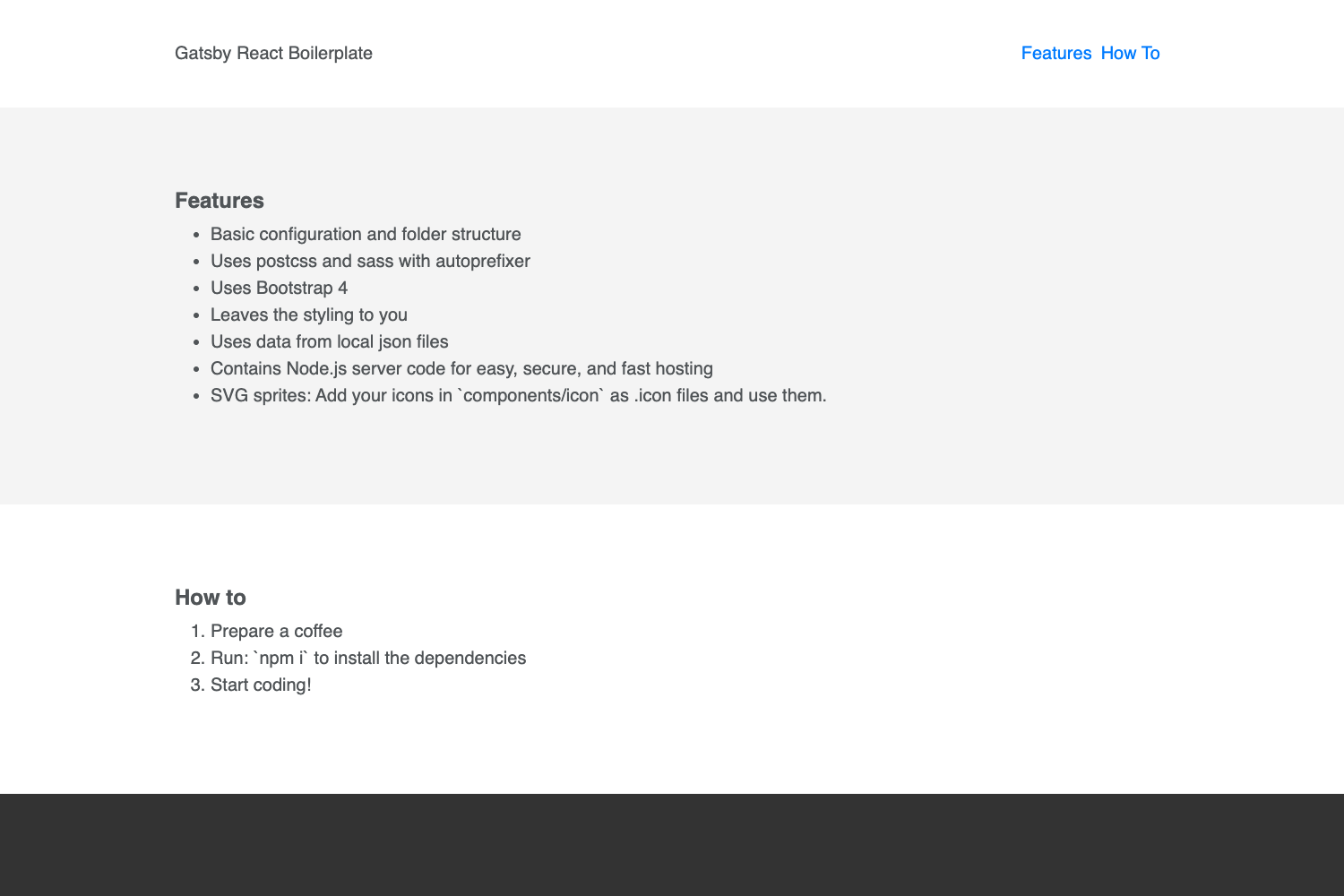
Task: Click the How to section heading
Action: pyautogui.click(x=212, y=597)
